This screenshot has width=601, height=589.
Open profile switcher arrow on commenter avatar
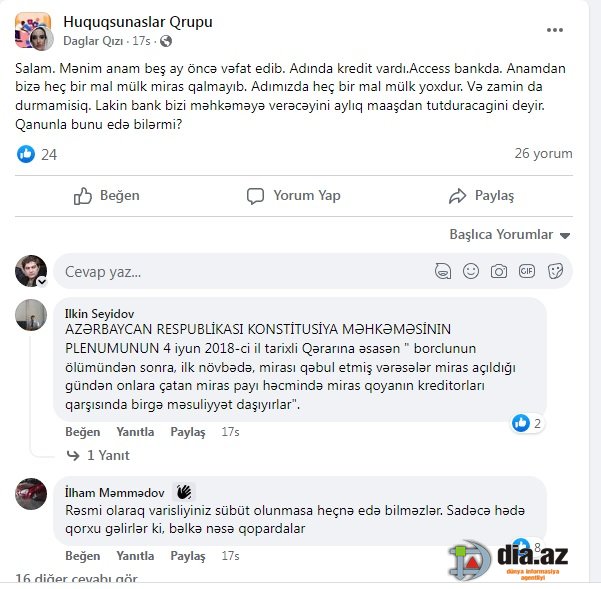coord(42,282)
